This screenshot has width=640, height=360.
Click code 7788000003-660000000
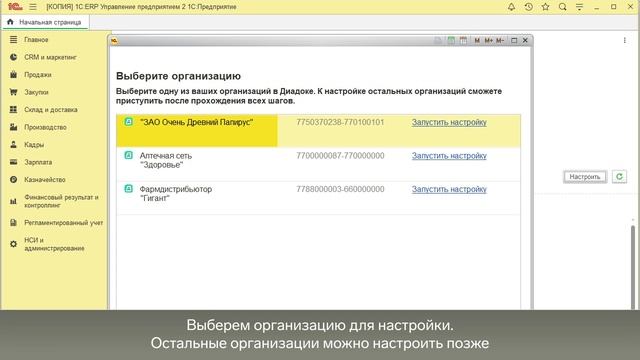click(x=340, y=189)
